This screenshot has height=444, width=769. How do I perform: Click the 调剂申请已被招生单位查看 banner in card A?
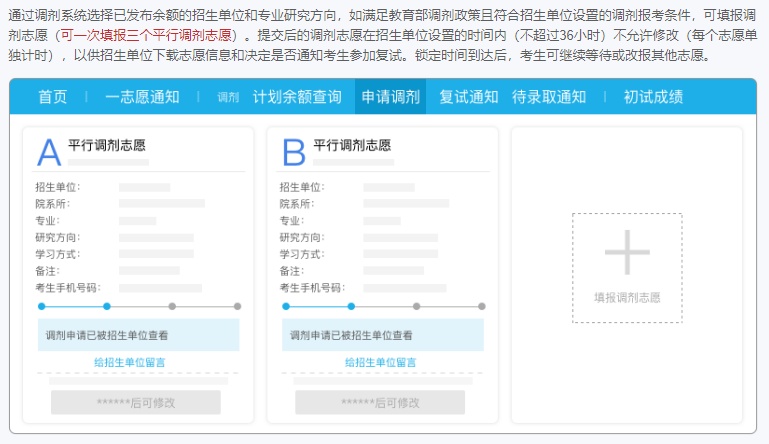[x=139, y=335]
